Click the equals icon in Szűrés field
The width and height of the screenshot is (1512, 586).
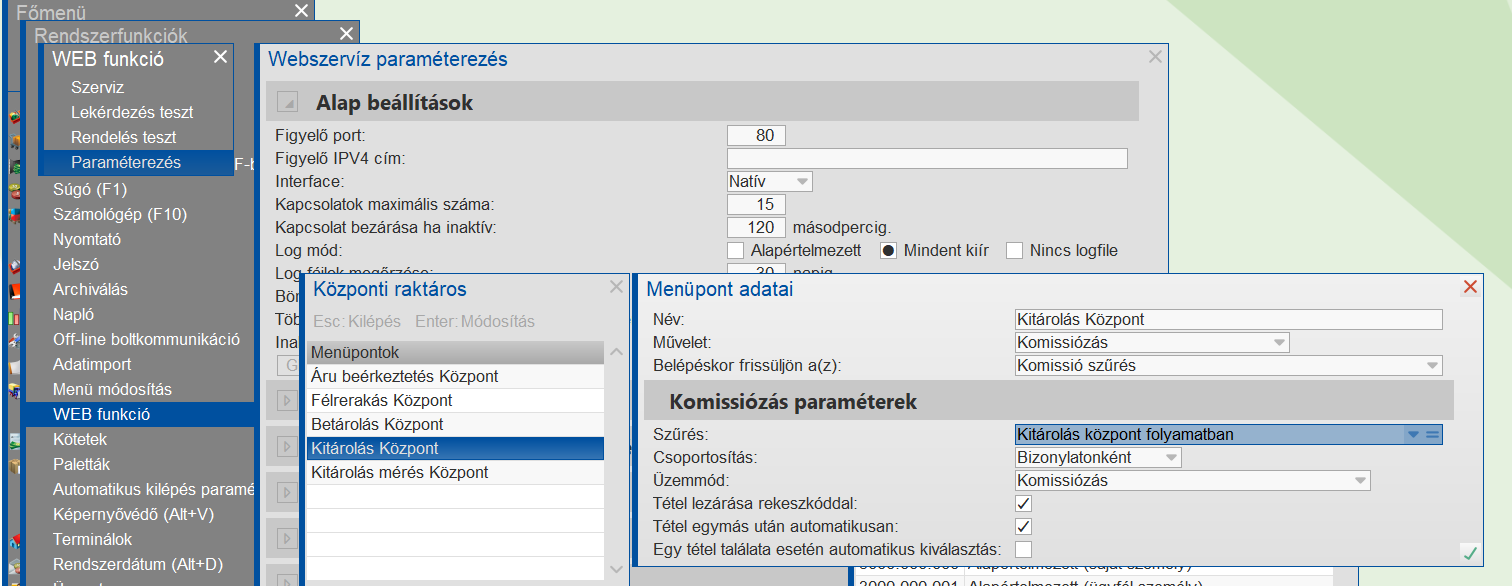click(x=1432, y=434)
